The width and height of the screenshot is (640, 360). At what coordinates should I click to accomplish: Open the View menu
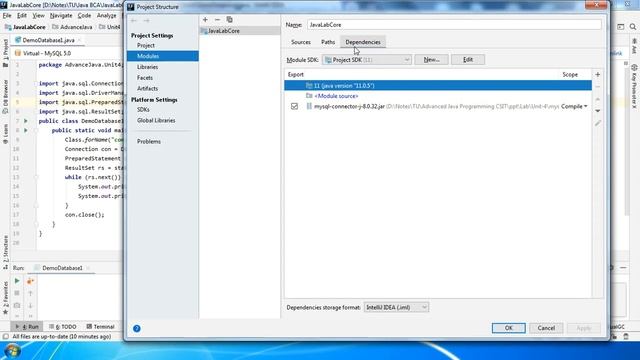point(38,16)
